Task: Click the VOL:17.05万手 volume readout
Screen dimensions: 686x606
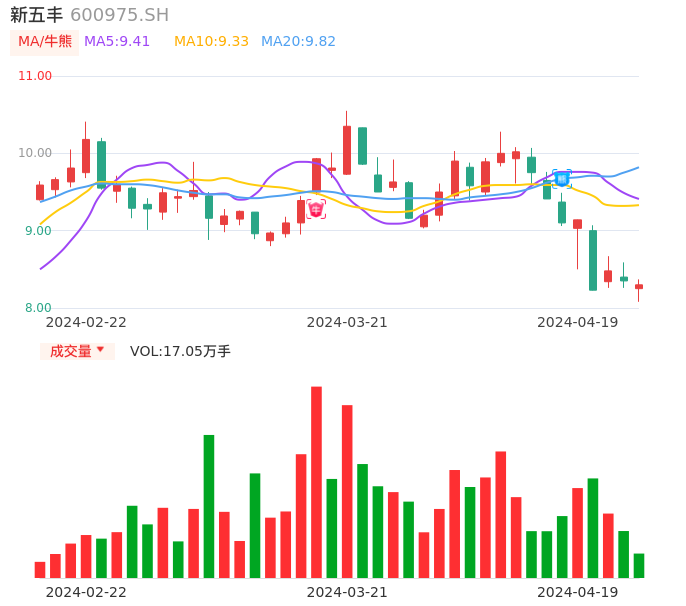Action: coord(180,351)
